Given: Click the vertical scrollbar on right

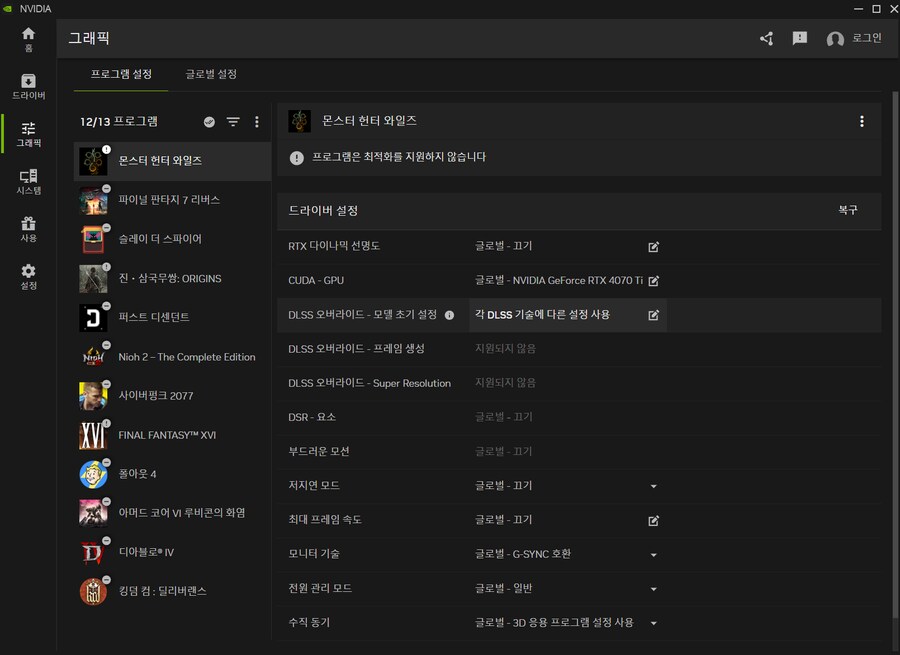Looking at the screenshot, I should click(895, 354).
